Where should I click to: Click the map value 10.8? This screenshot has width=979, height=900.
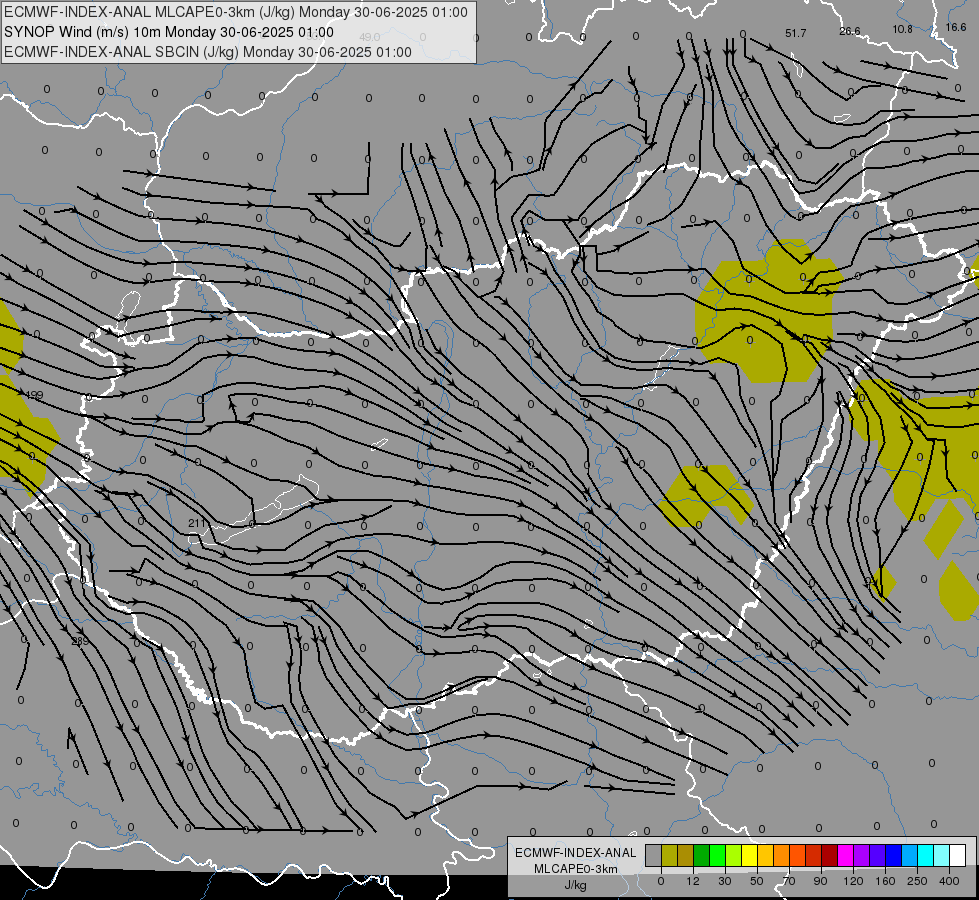902,29
